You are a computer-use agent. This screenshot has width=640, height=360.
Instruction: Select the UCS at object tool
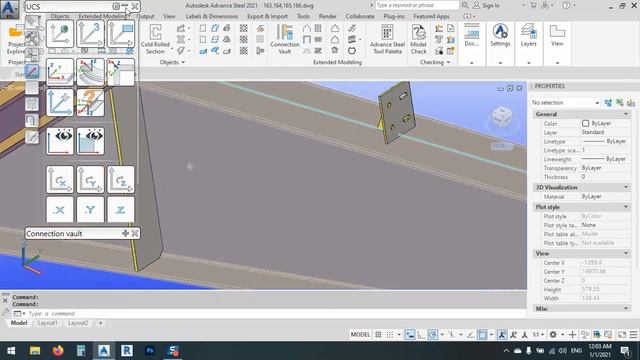(60, 33)
